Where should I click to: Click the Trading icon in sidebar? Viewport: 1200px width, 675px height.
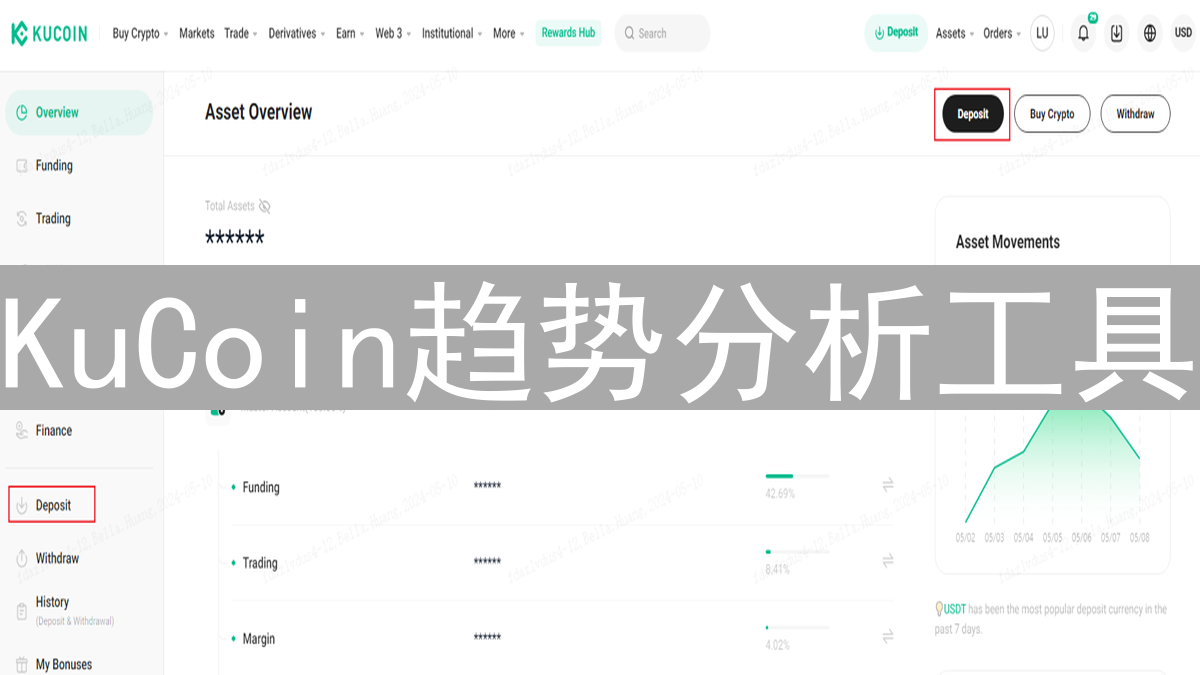coord(22,219)
